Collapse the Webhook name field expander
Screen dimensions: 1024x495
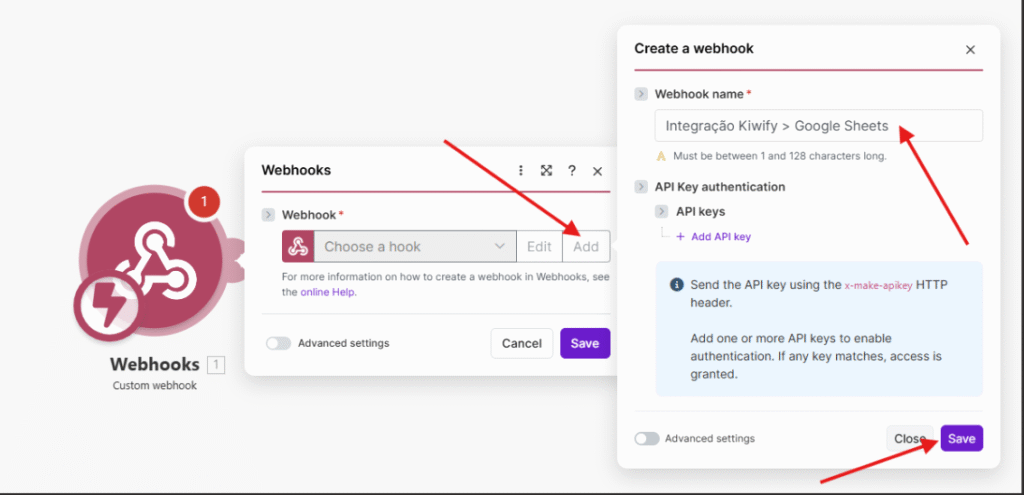(641, 94)
